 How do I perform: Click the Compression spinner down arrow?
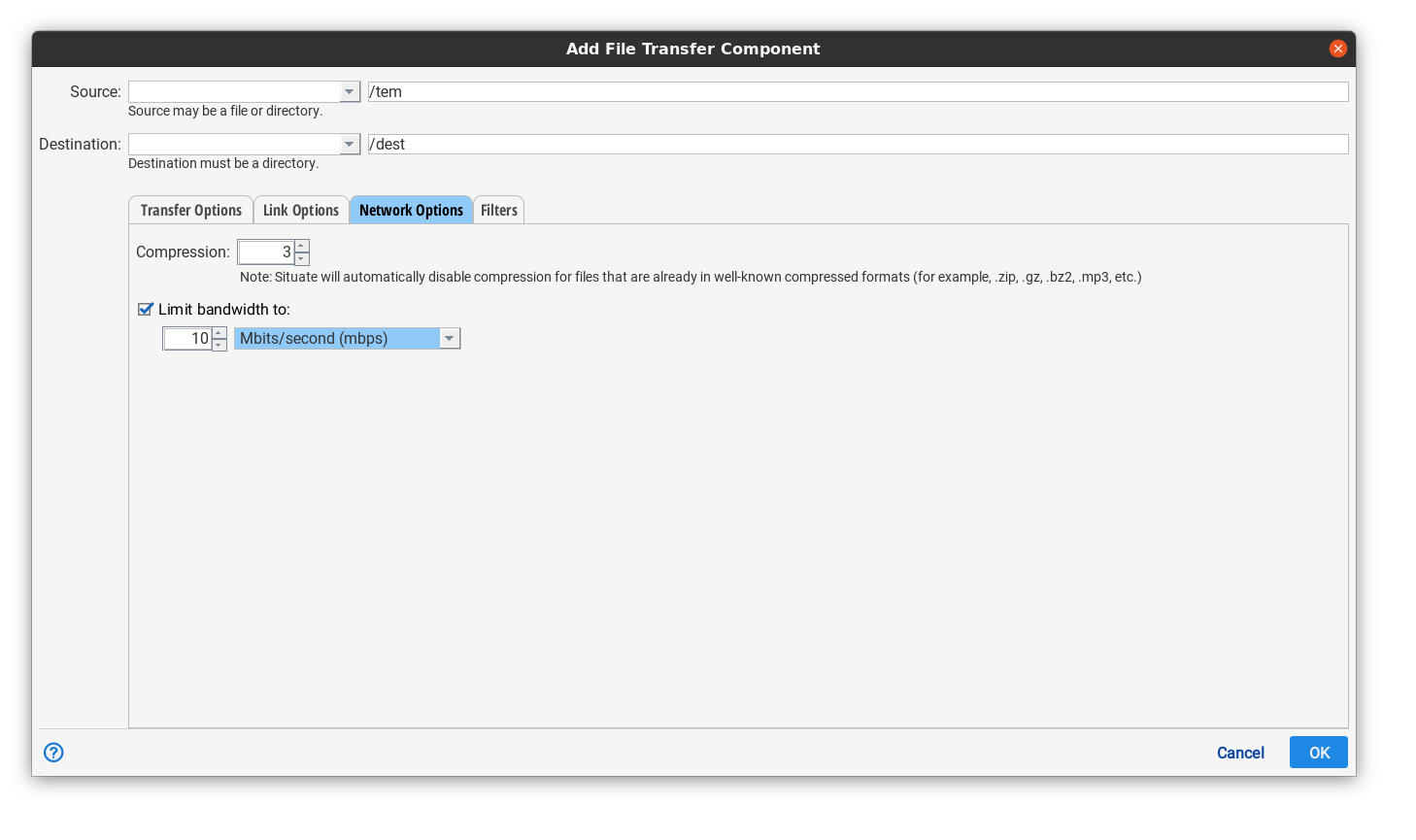pos(300,257)
